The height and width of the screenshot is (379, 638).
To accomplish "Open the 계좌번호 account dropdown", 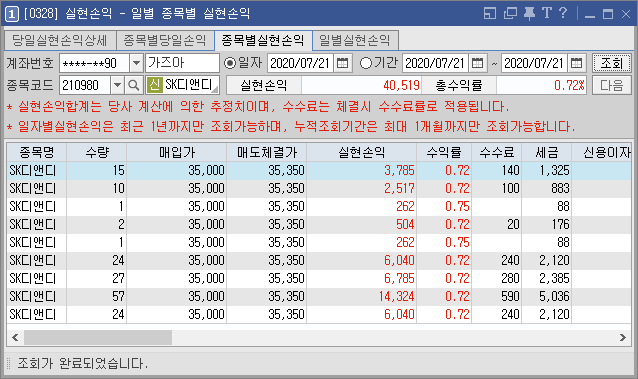I will coord(136,63).
